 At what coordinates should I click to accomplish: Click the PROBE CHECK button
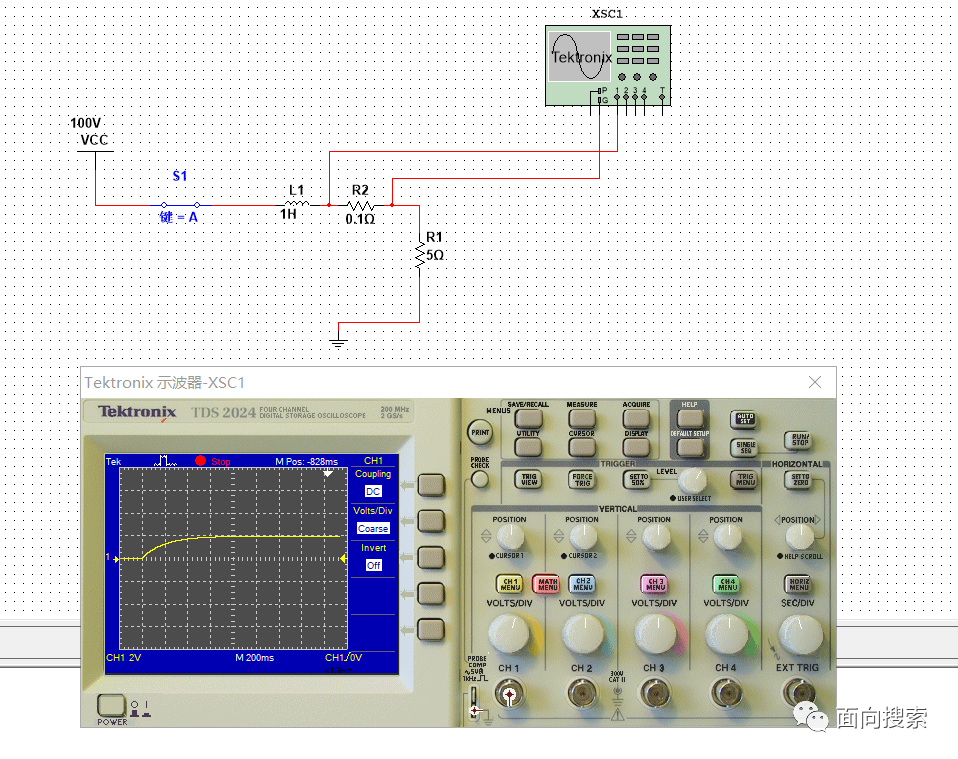click(480, 479)
